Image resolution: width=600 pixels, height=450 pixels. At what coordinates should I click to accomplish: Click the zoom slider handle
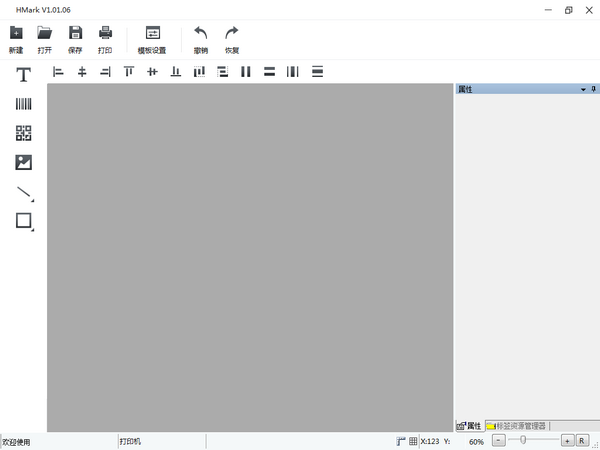click(523, 440)
